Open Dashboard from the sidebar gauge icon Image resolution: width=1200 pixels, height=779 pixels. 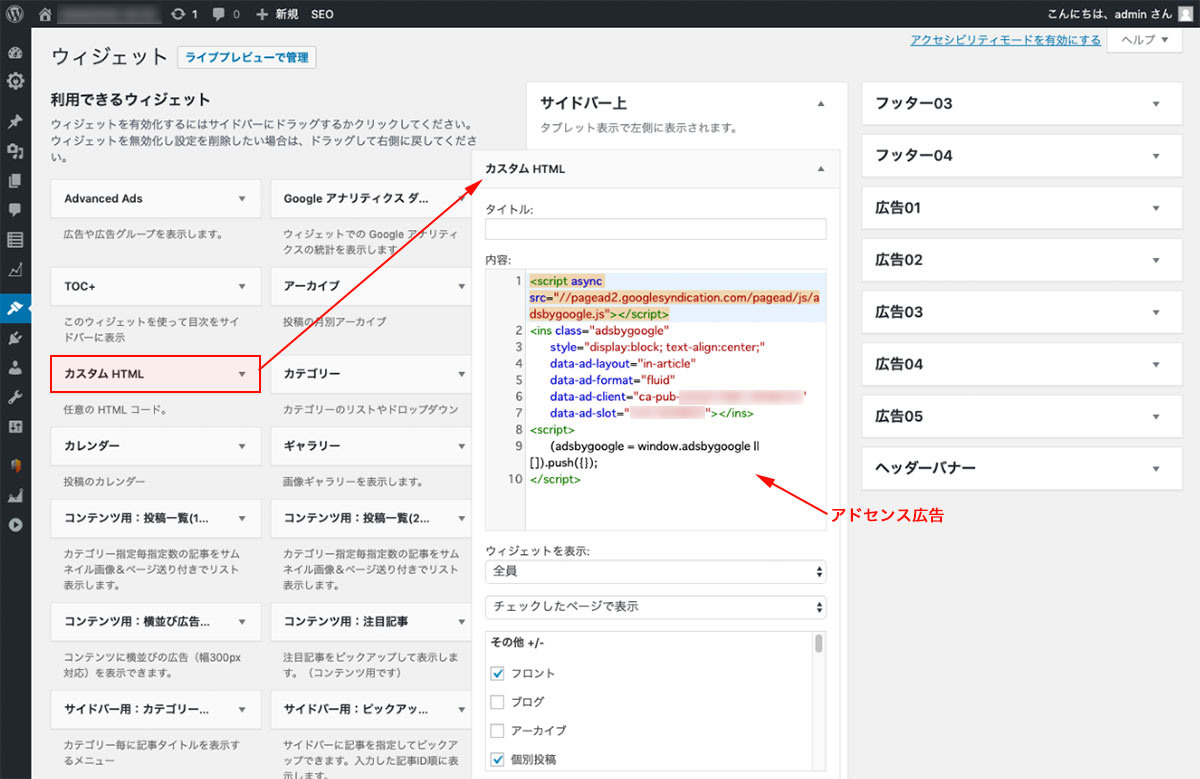coord(15,53)
